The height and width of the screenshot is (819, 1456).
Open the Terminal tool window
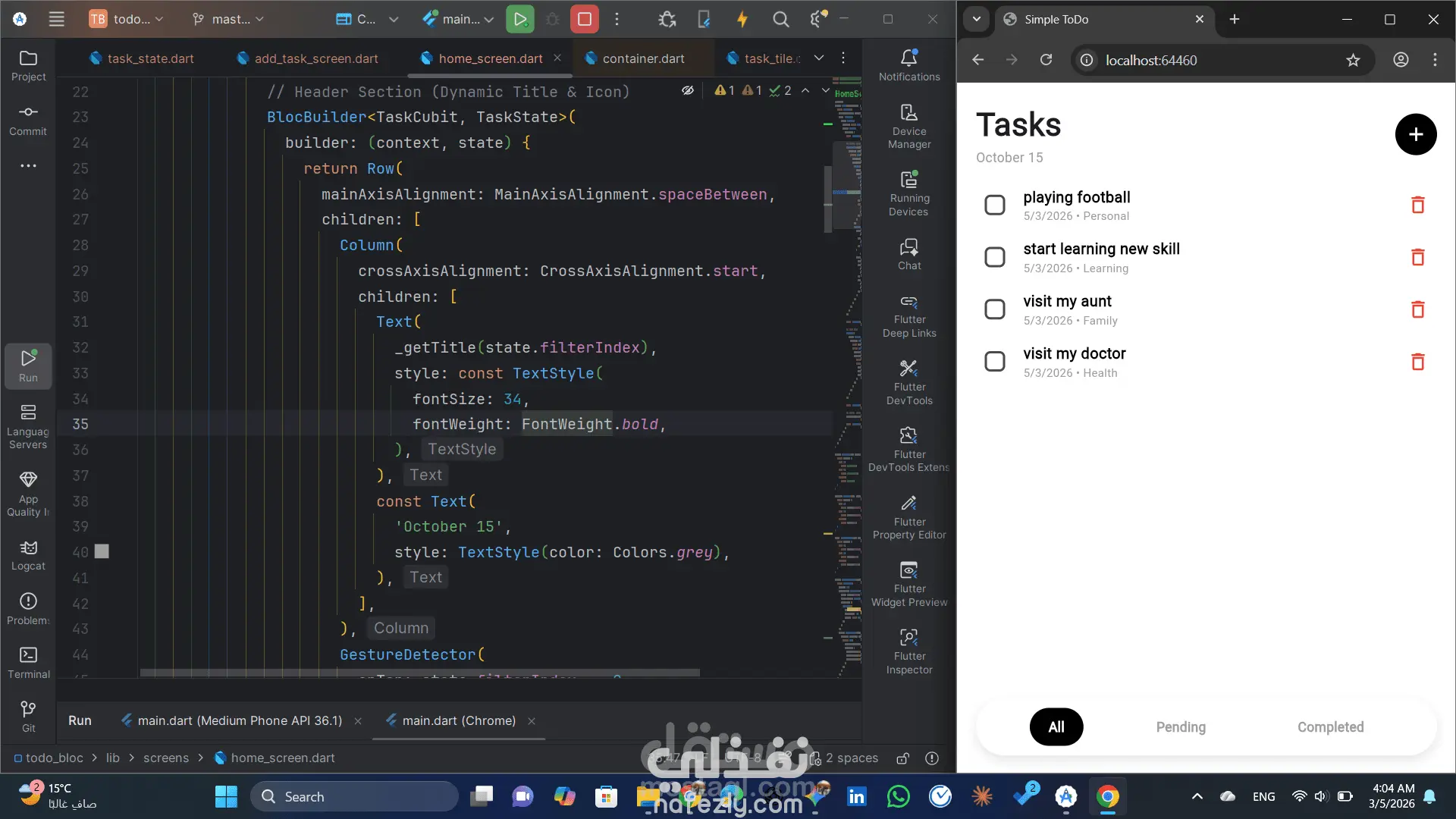click(28, 662)
